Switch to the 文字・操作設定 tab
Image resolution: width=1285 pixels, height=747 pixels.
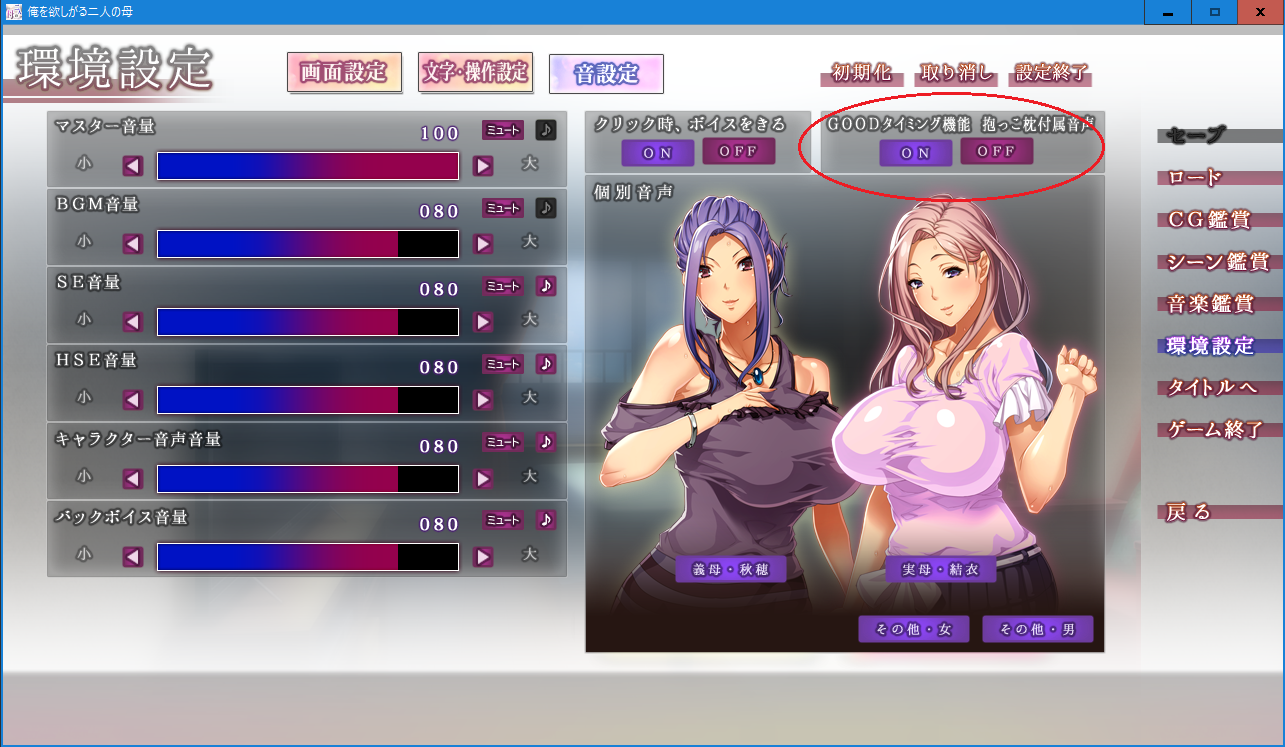[475, 72]
